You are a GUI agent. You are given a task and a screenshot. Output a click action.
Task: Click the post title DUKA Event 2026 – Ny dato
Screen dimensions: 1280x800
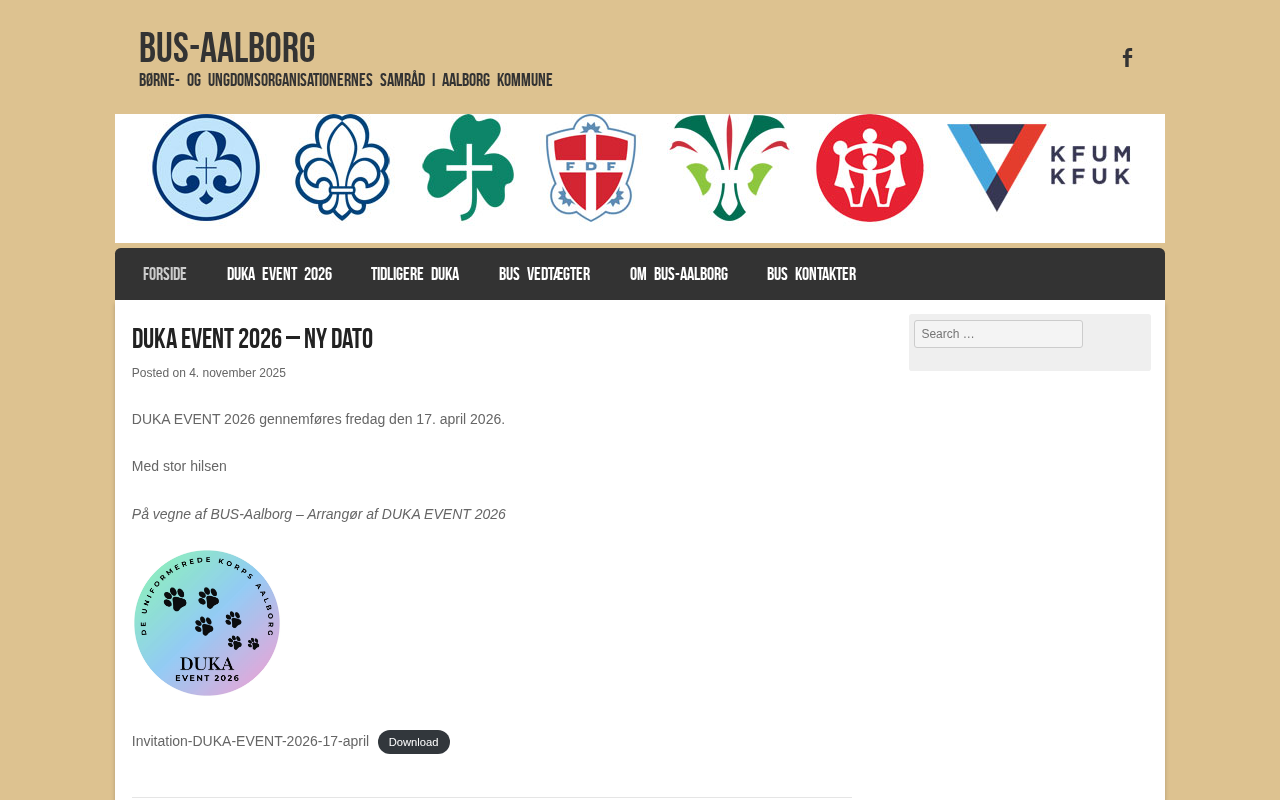pos(252,339)
